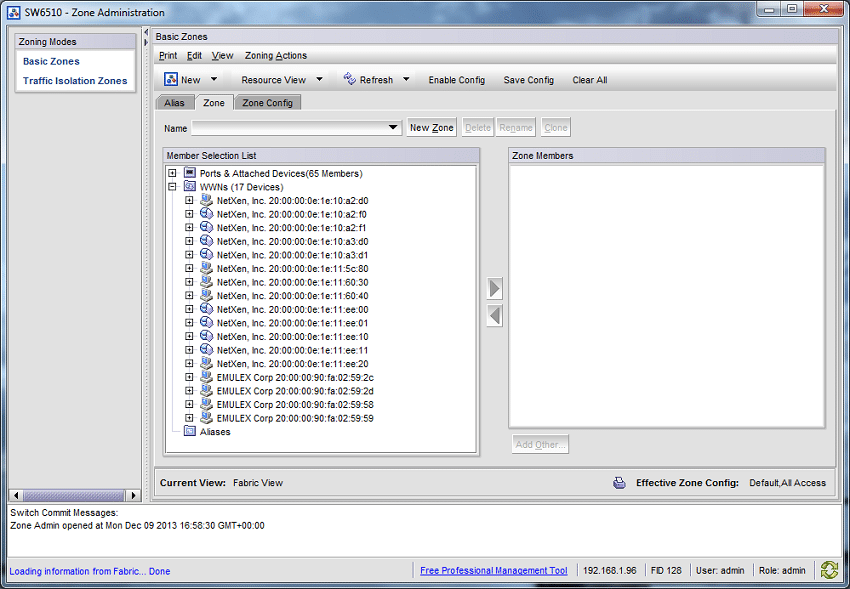850x589 pixels.
Task: Open the View menu
Action: (222, 55)
